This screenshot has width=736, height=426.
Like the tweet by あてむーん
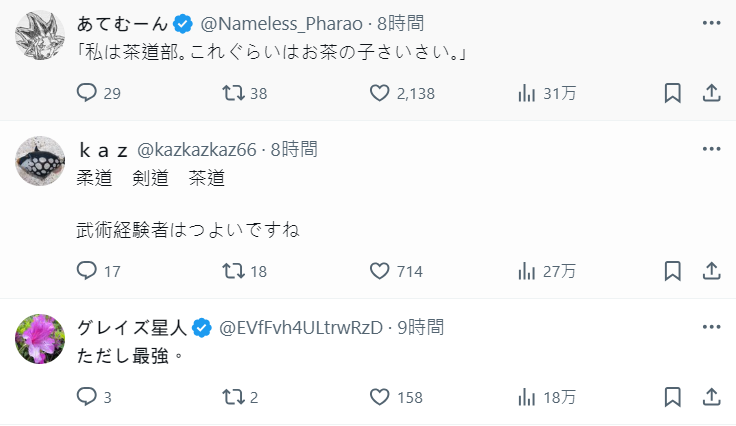380,93
